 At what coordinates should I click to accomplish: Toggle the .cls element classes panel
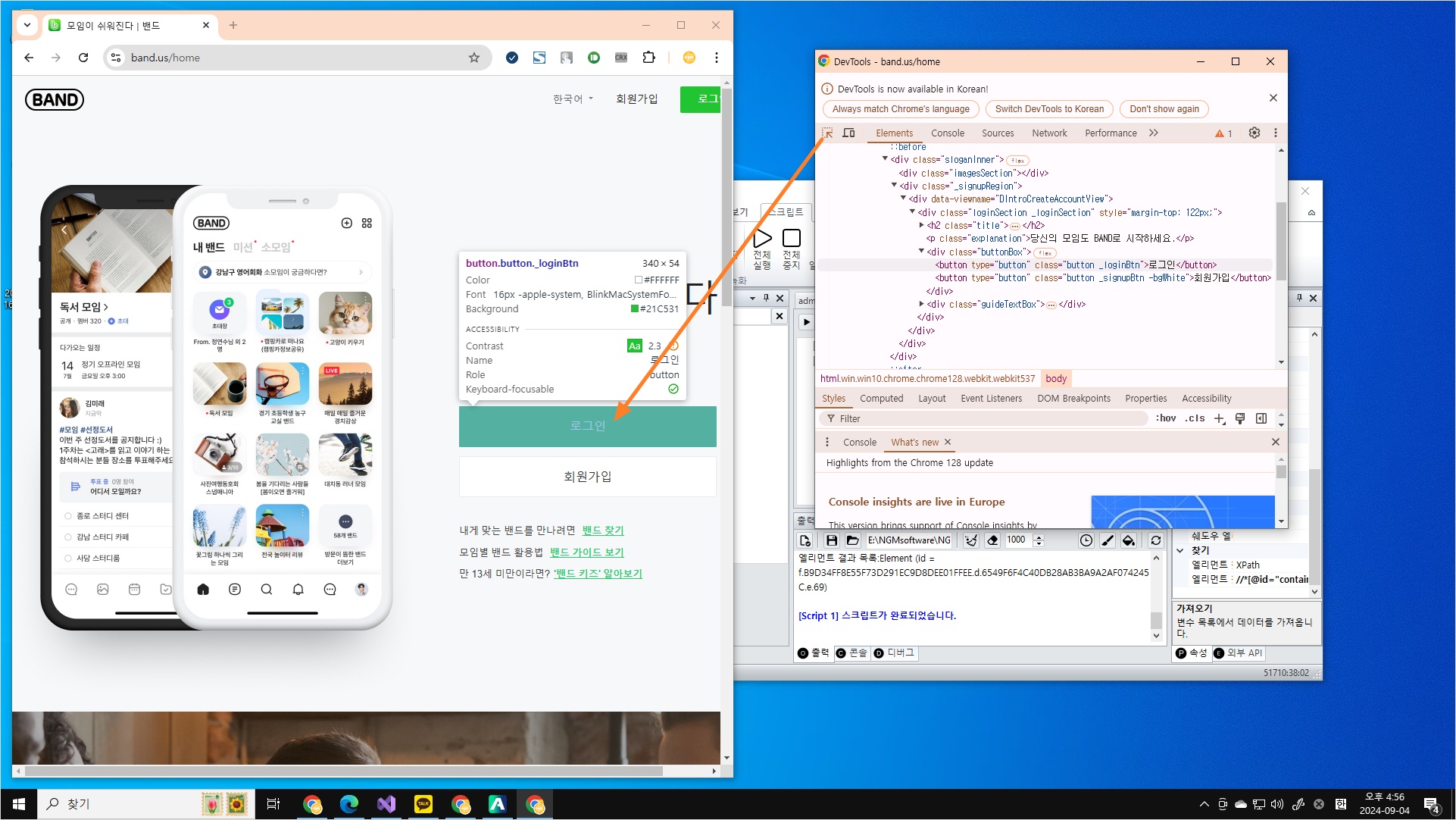coord(1195,418)
